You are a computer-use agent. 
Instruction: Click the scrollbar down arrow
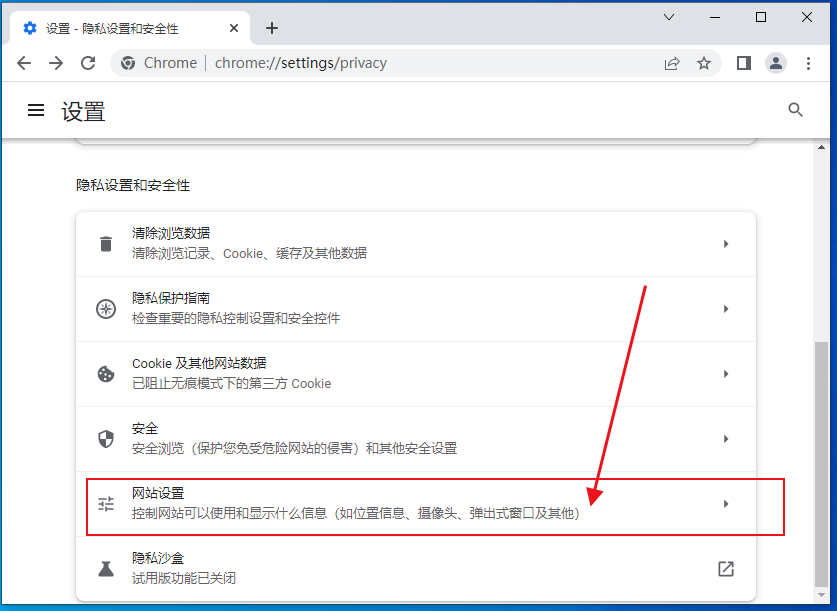822,595
